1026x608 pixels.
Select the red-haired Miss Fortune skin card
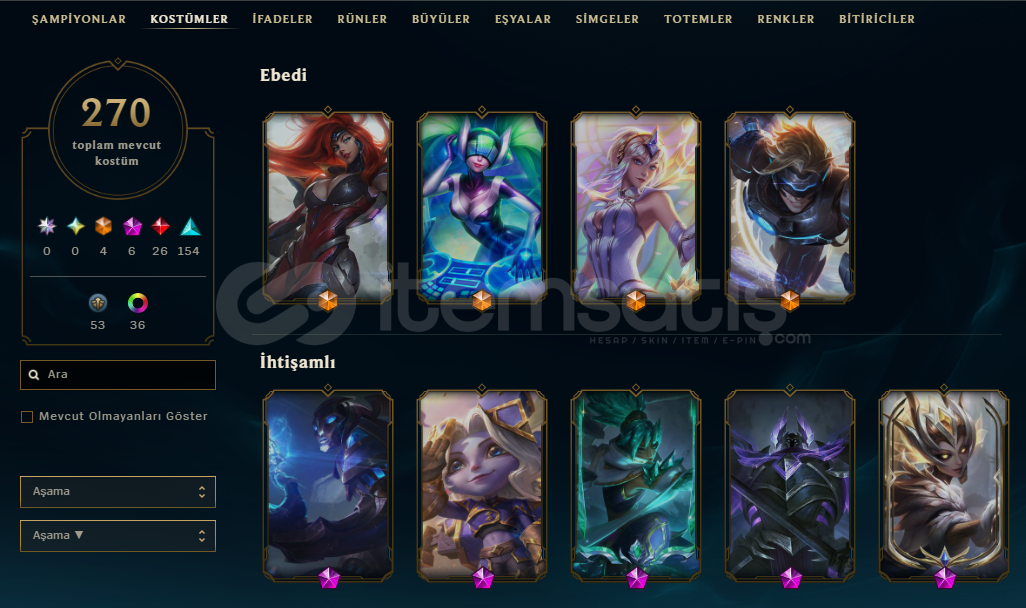[328, 207]
